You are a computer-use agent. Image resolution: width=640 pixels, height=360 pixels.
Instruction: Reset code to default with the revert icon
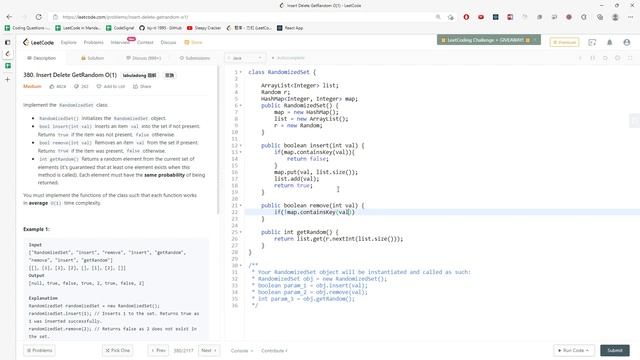coord(605,58)
